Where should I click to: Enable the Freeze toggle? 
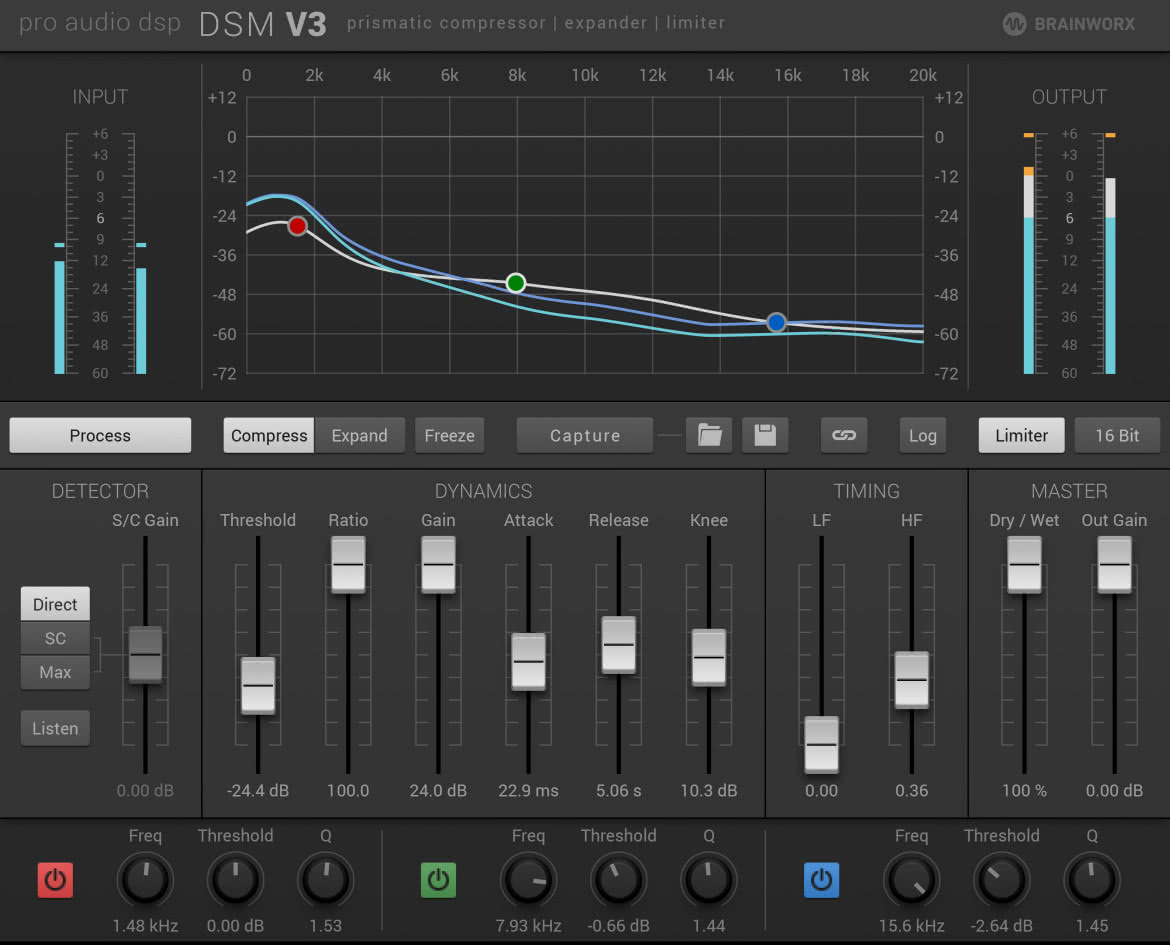[449, 435]
